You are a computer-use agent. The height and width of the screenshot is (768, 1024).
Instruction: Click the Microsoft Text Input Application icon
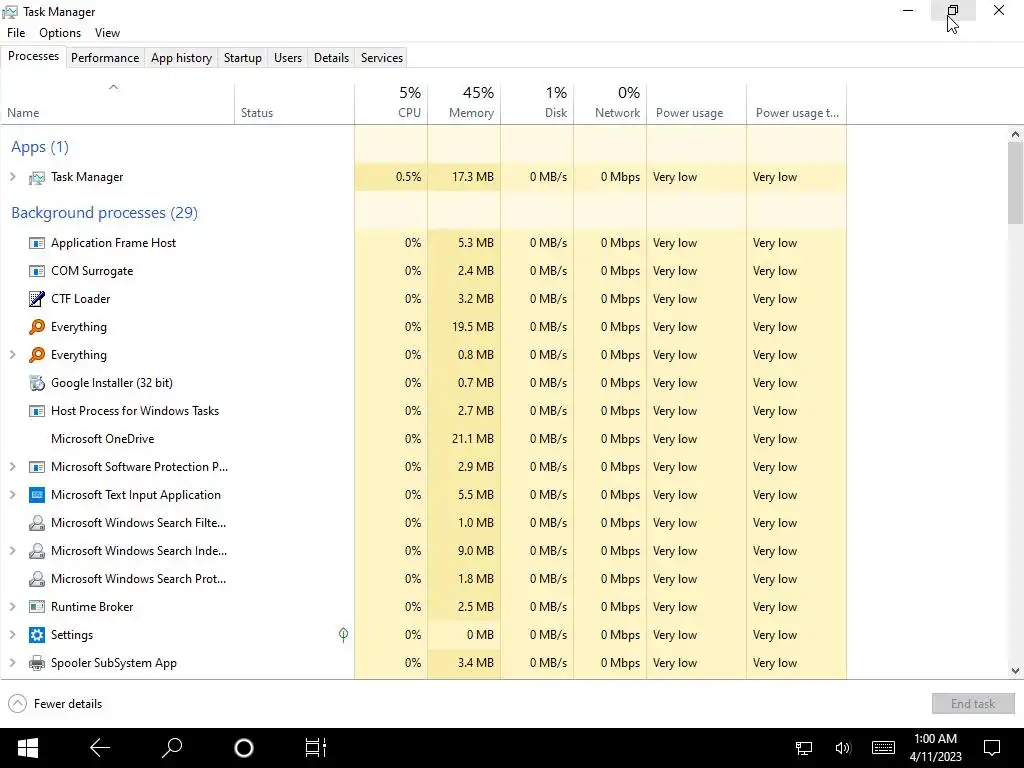point(37,495)
